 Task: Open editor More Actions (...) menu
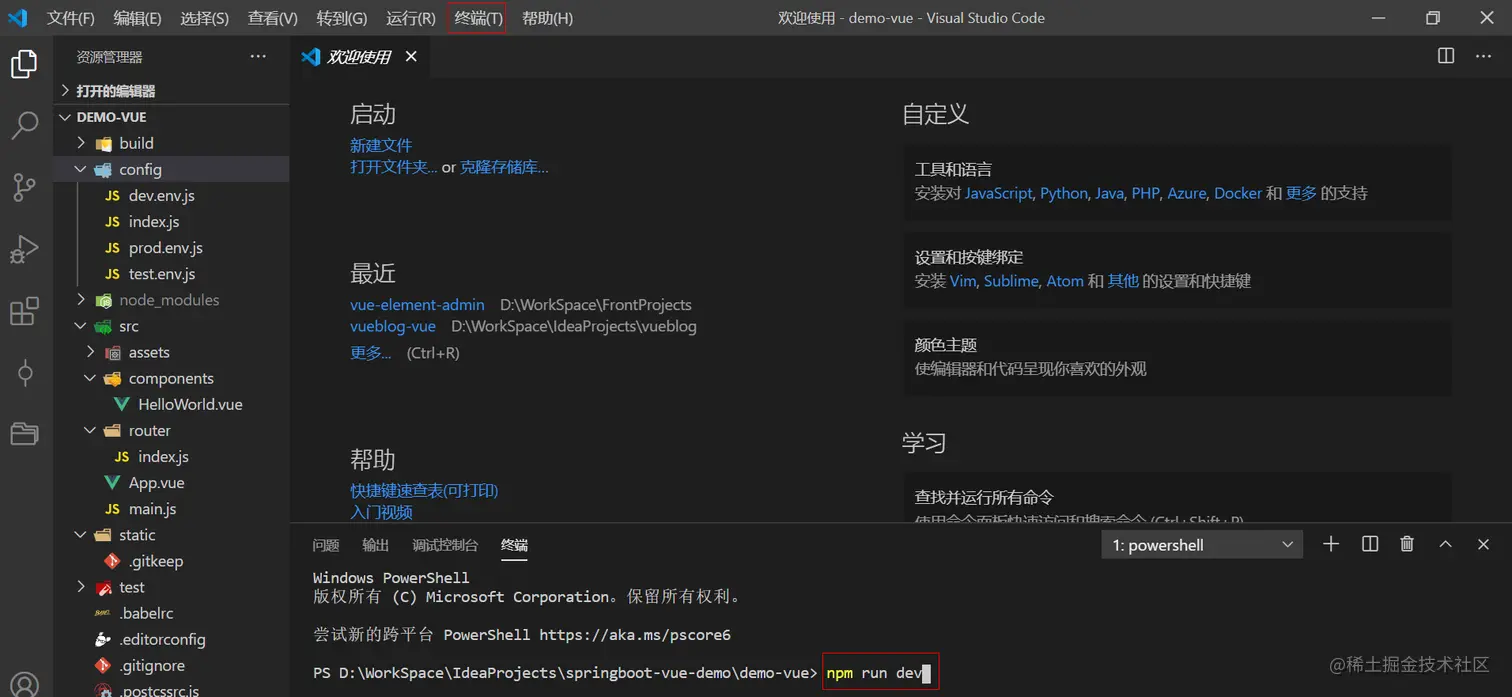pos(1483,56)
